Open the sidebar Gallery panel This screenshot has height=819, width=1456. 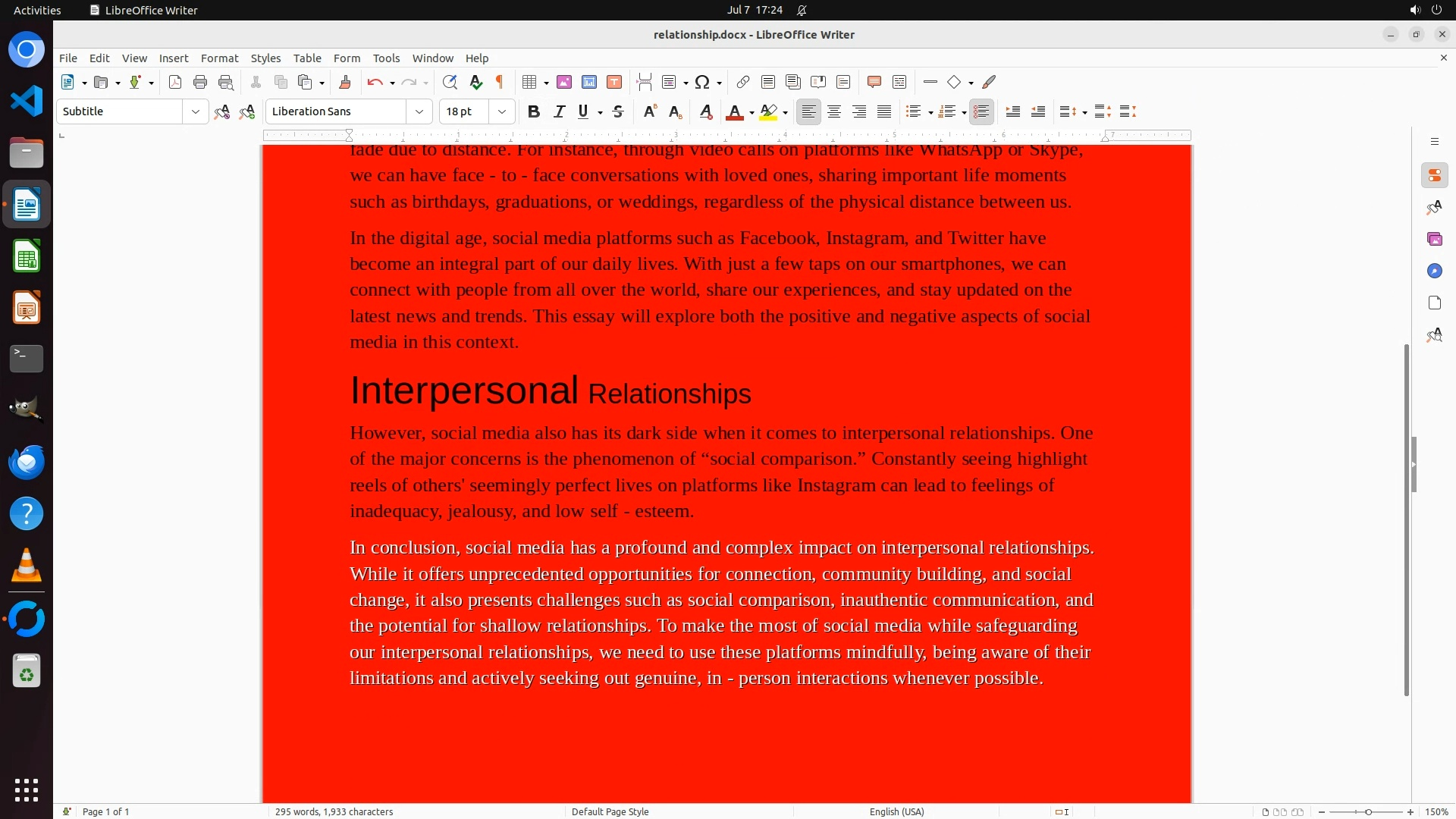pos(1434,239)
